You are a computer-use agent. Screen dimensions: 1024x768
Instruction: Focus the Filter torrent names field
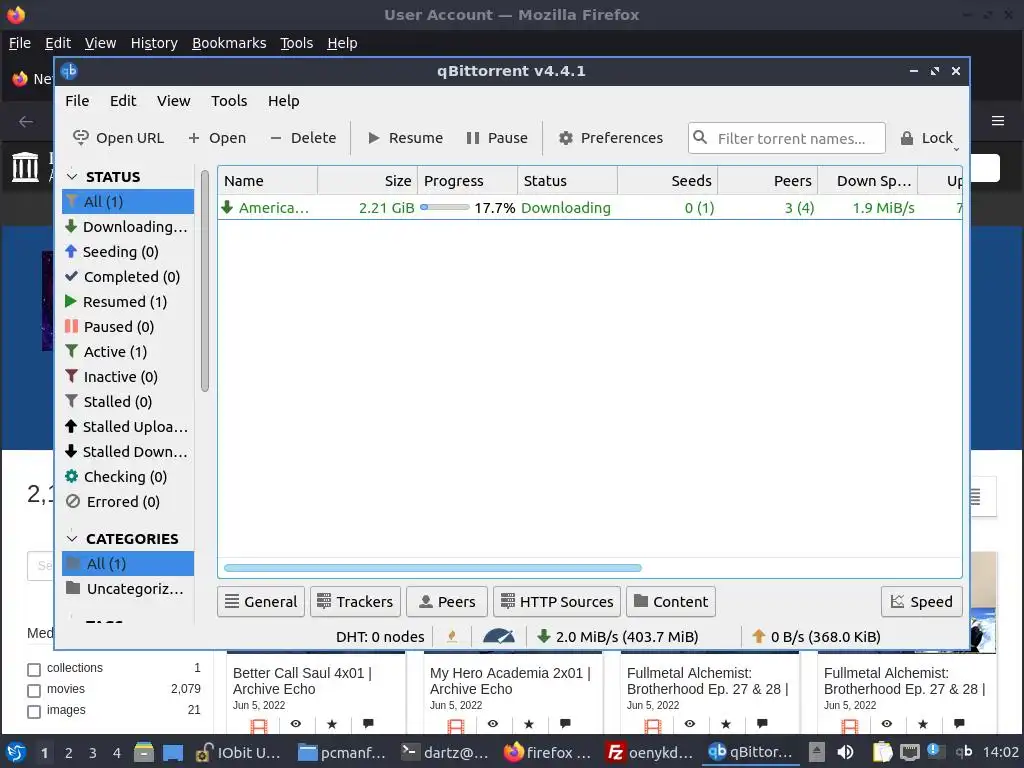pos(787,138)
